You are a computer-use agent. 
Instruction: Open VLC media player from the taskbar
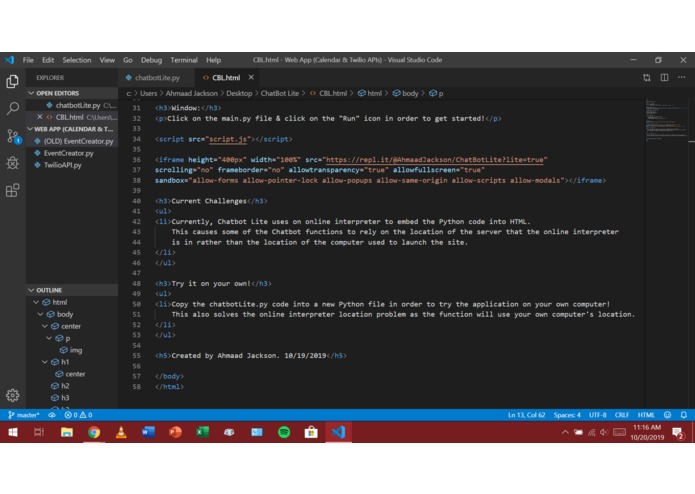coord(121,432)
